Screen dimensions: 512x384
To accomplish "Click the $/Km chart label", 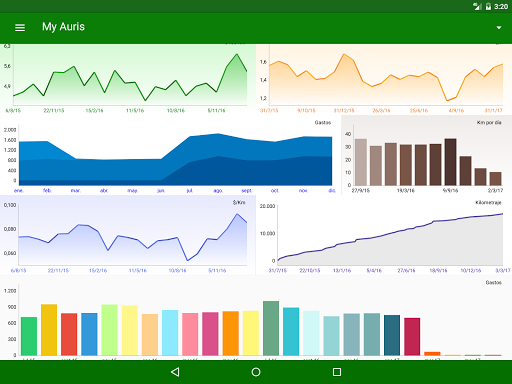I will point(239,202).
